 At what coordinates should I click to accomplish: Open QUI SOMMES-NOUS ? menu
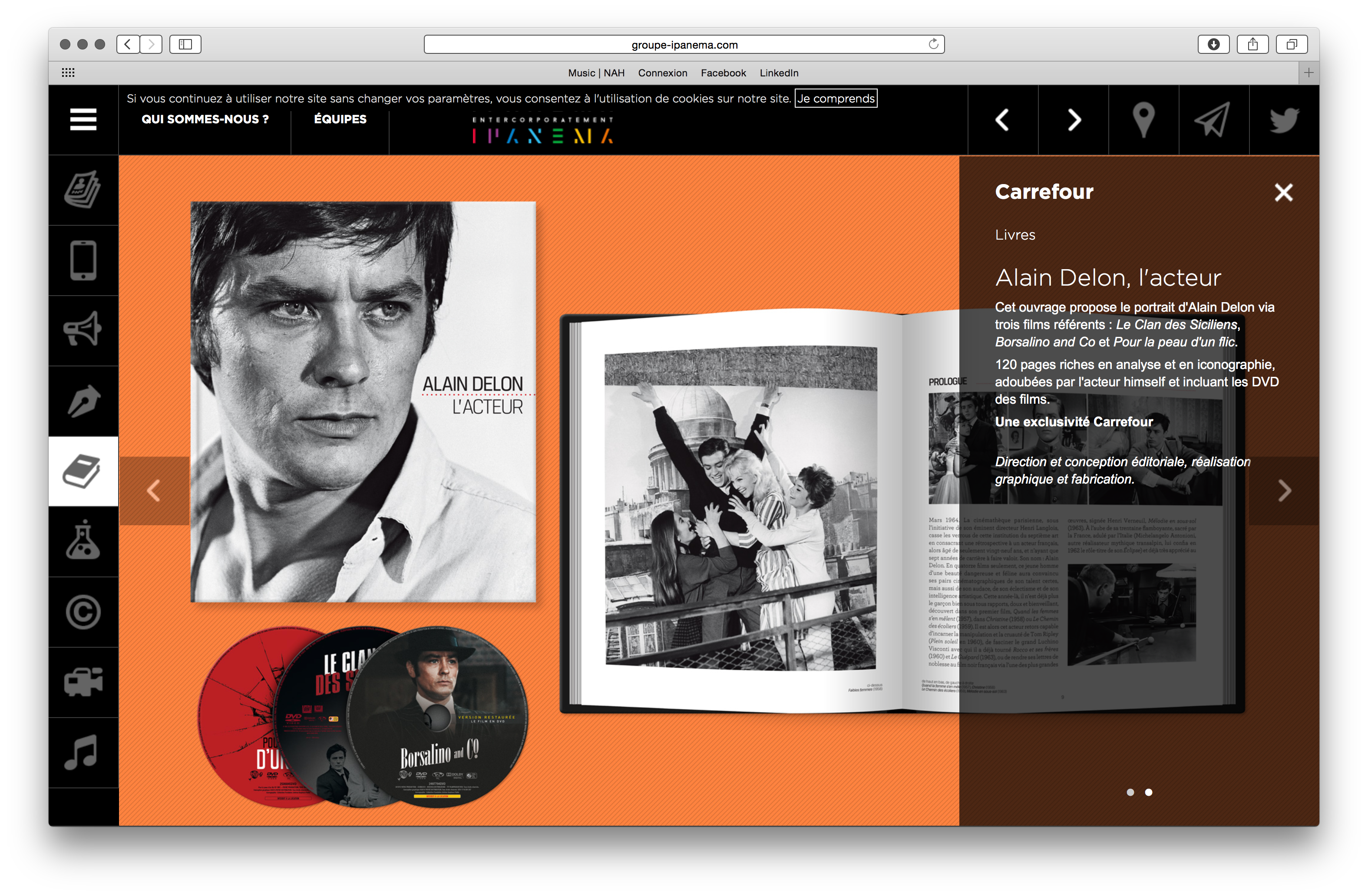coord(205,119)
